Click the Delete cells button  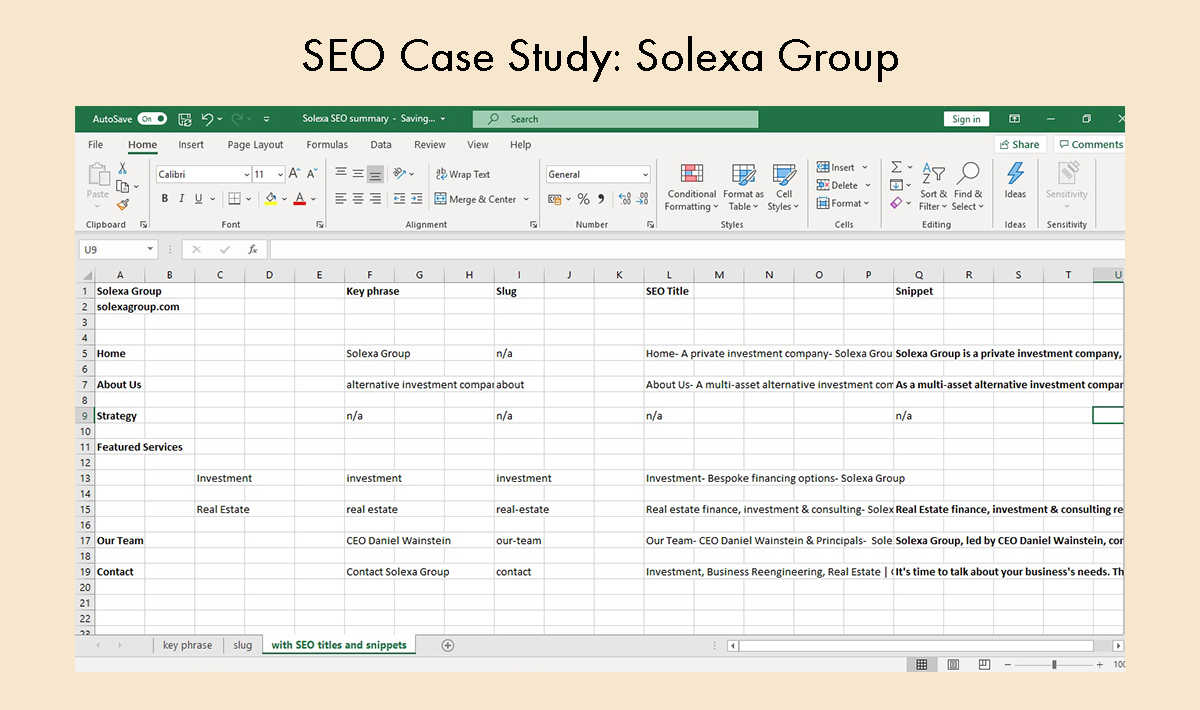[x=838, y=185]
